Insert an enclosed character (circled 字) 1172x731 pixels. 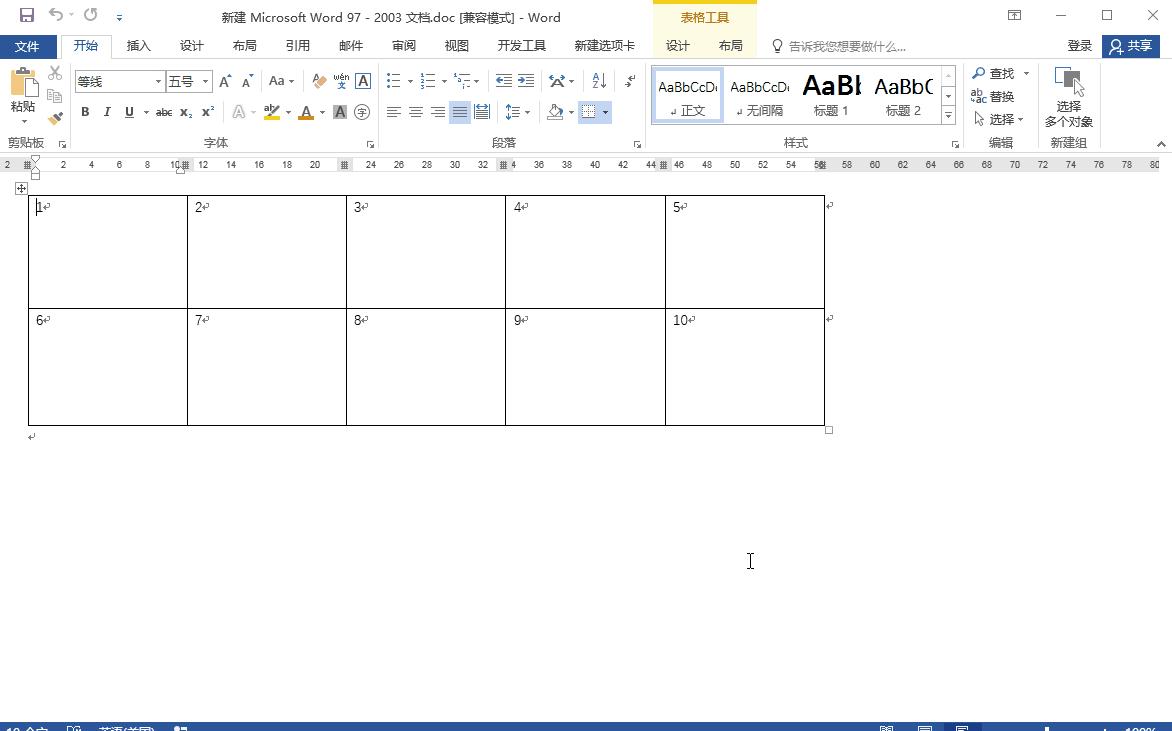point(363,112)
